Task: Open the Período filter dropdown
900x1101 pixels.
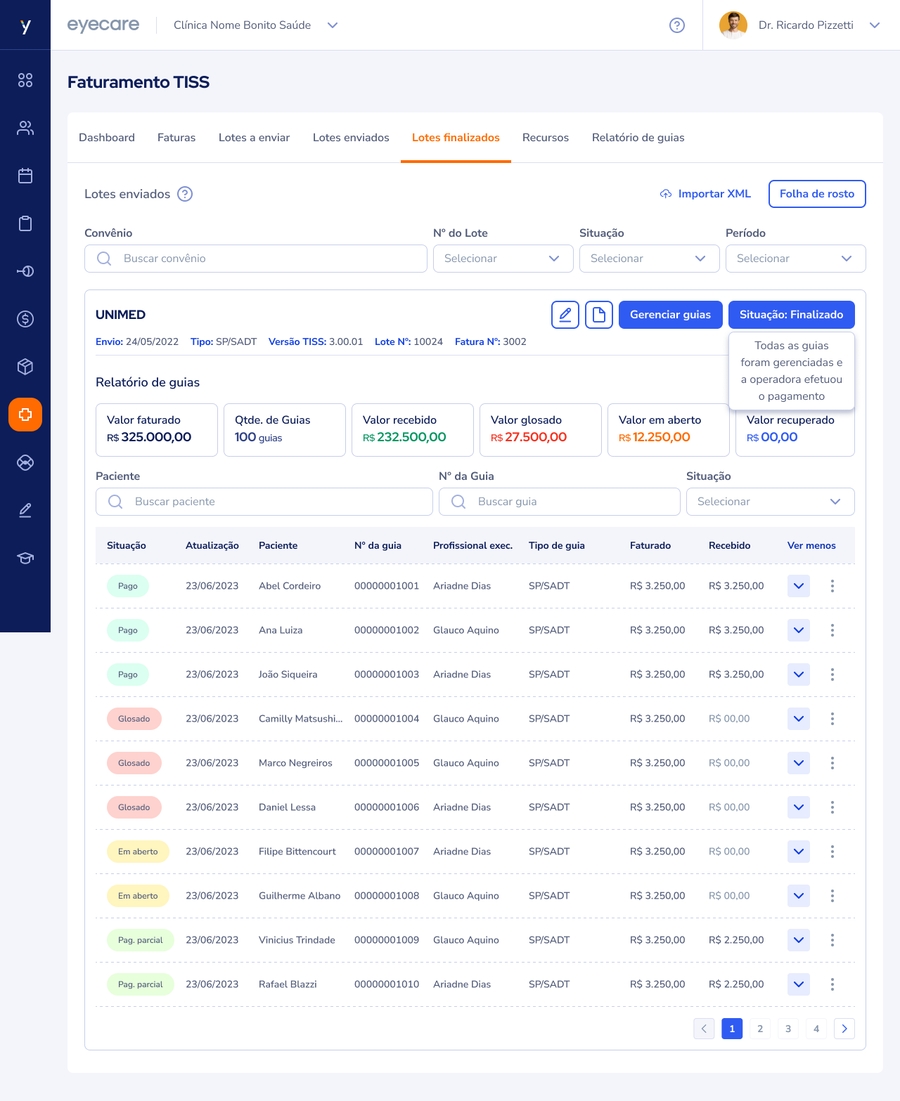Action: coord(795,258)
